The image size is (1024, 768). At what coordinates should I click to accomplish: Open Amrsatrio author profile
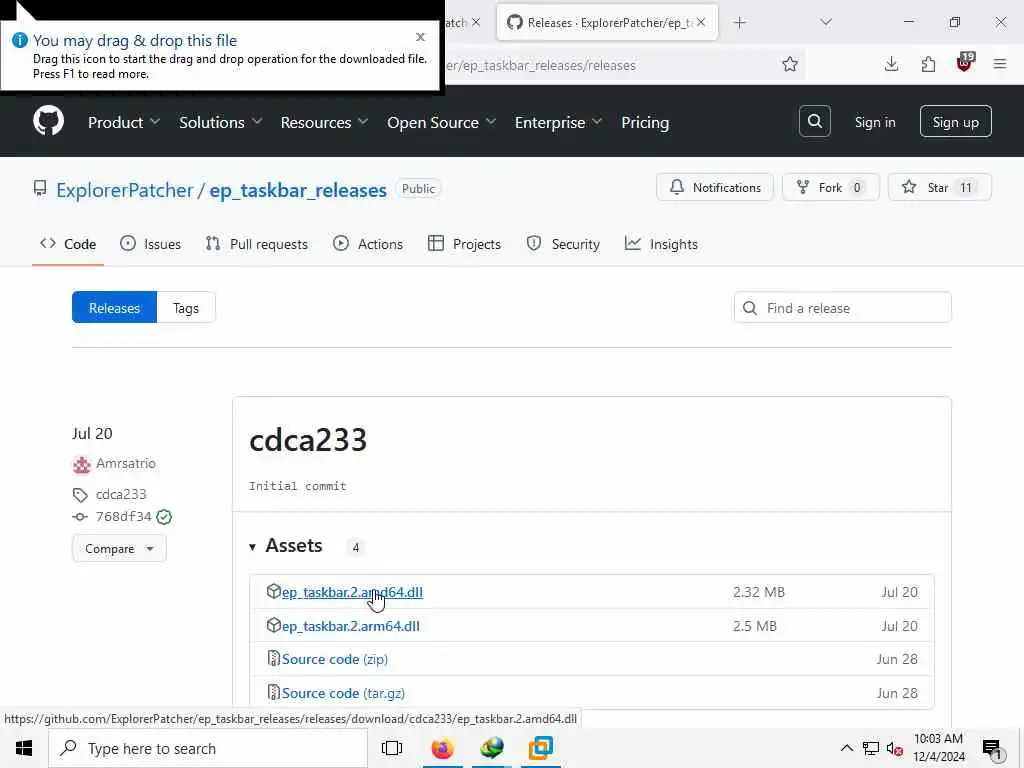coord(125,463)
